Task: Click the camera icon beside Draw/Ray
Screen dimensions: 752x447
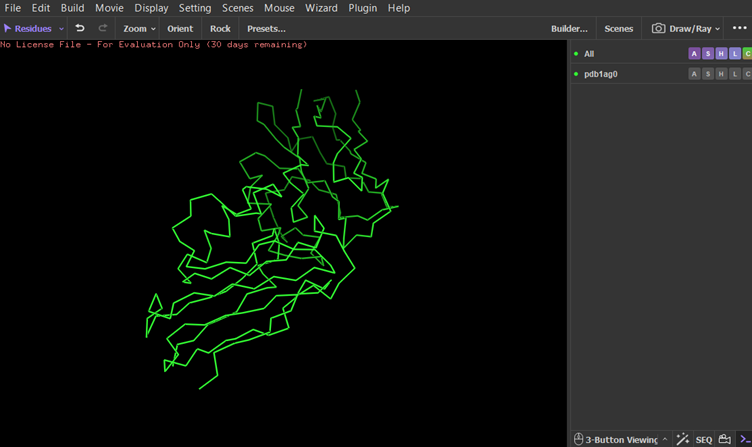Action: 658,28
